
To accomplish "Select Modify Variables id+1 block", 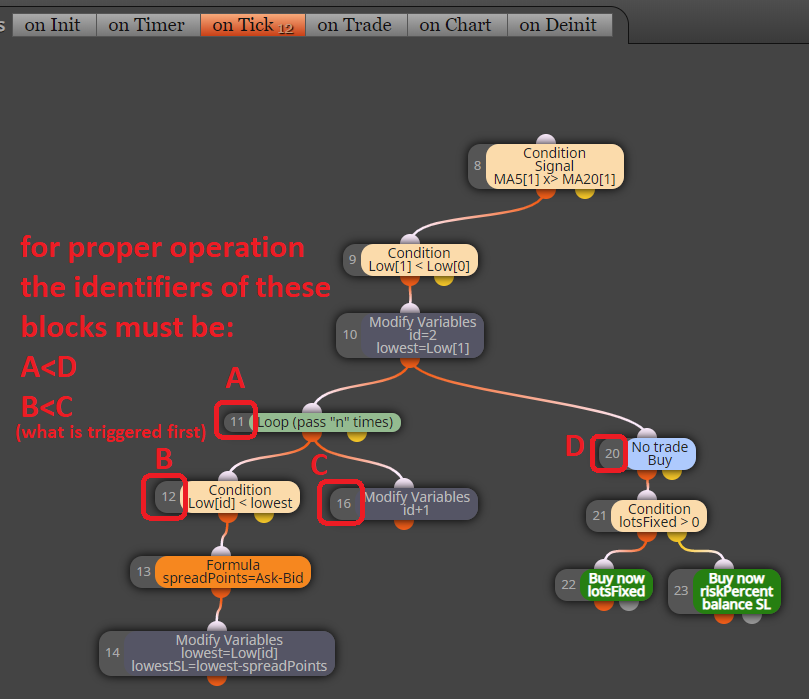I will tap(416, 503).
